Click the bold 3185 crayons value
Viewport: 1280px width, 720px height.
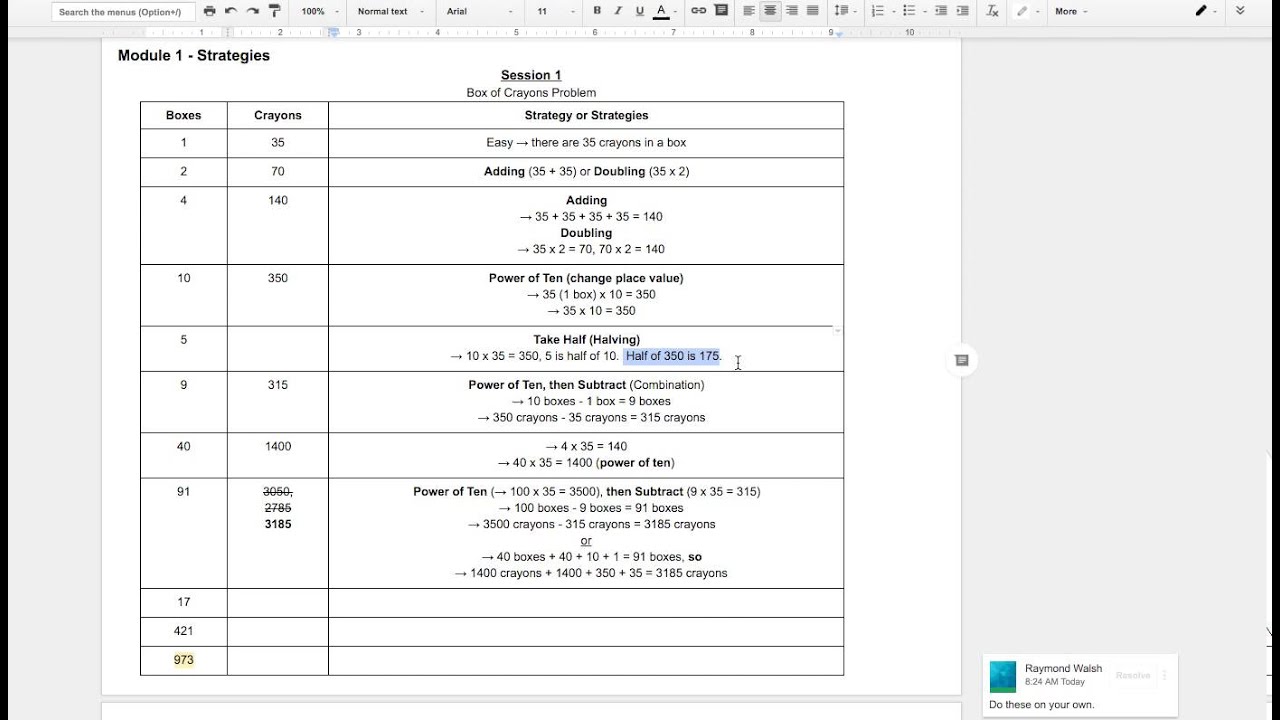click(278, 524)
